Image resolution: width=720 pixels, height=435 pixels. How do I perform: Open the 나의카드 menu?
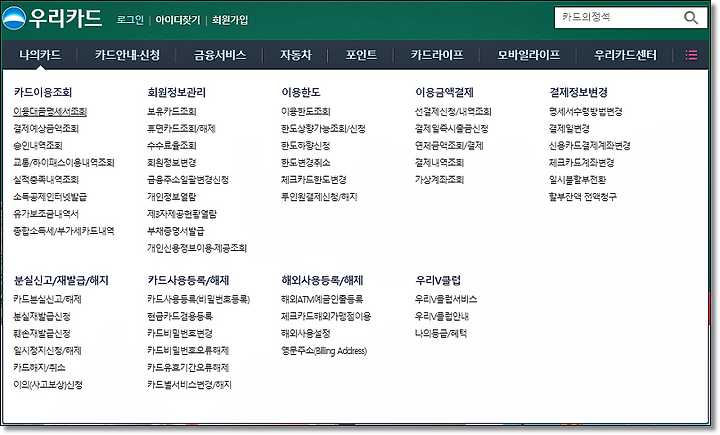click(40, 55)
